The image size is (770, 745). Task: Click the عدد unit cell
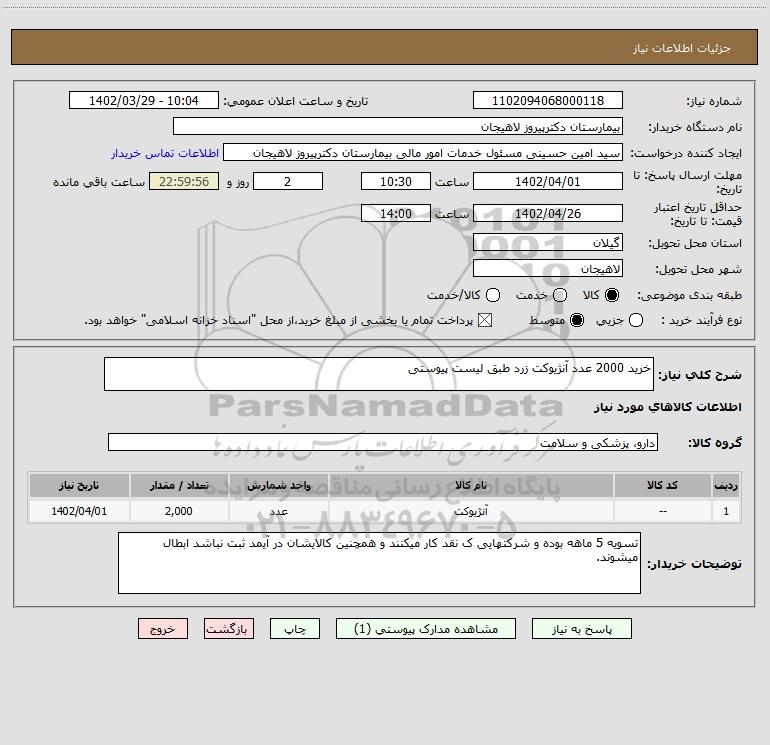[x=278, y=512]
